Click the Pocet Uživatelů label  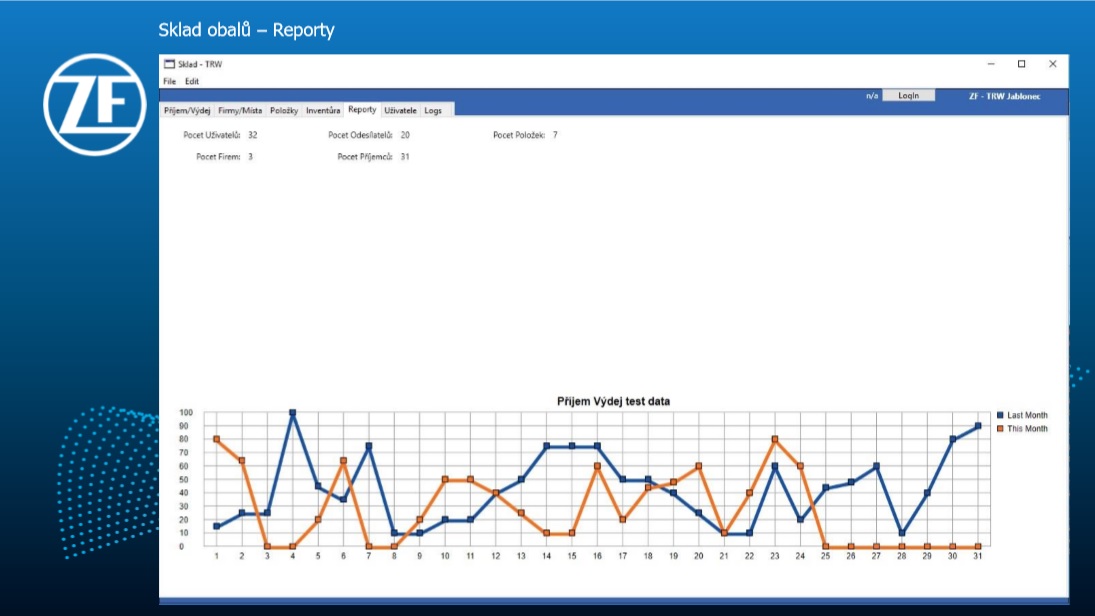[212, 135]
